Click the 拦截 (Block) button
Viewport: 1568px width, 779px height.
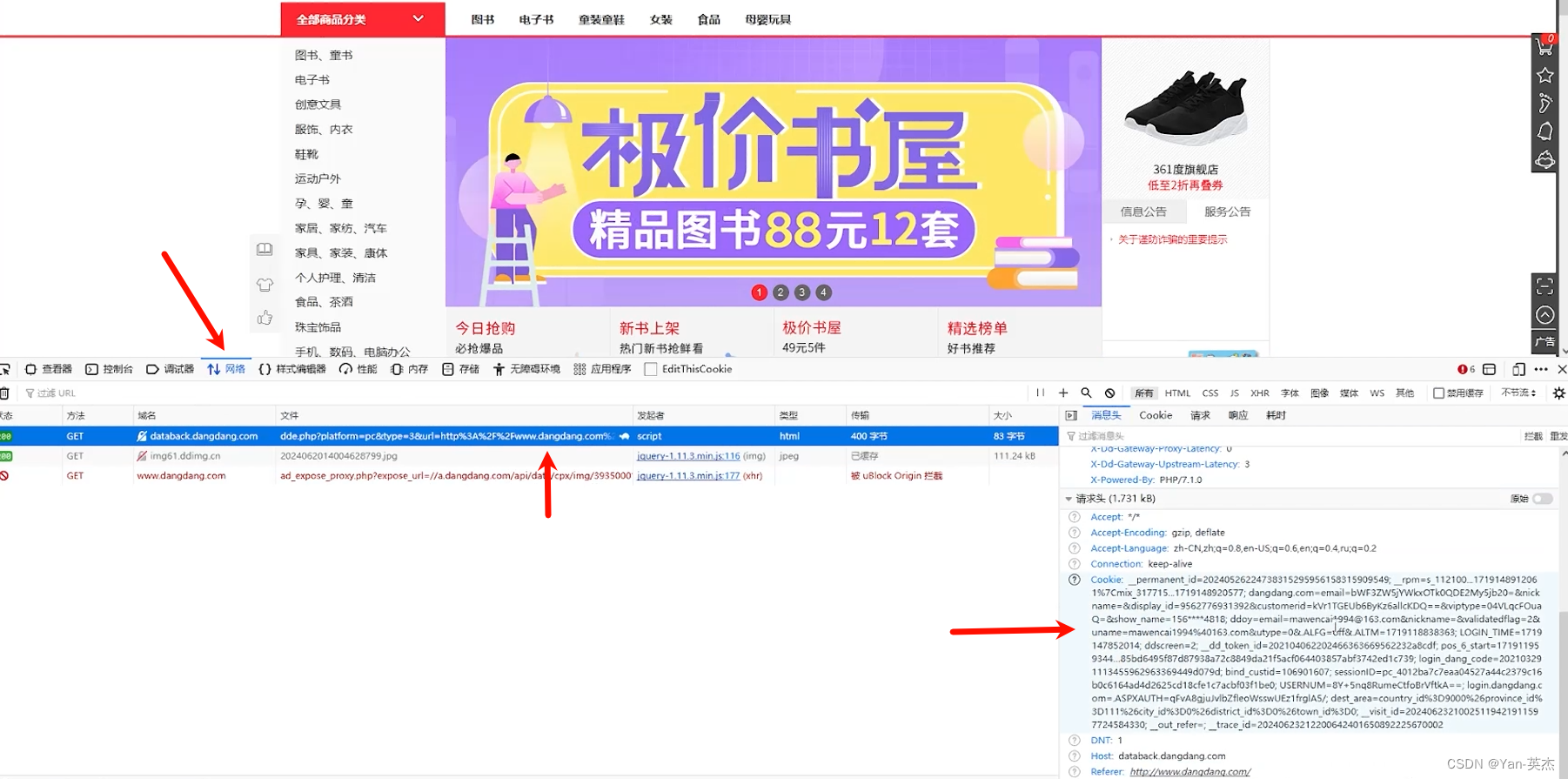[x=1533, y=436]
